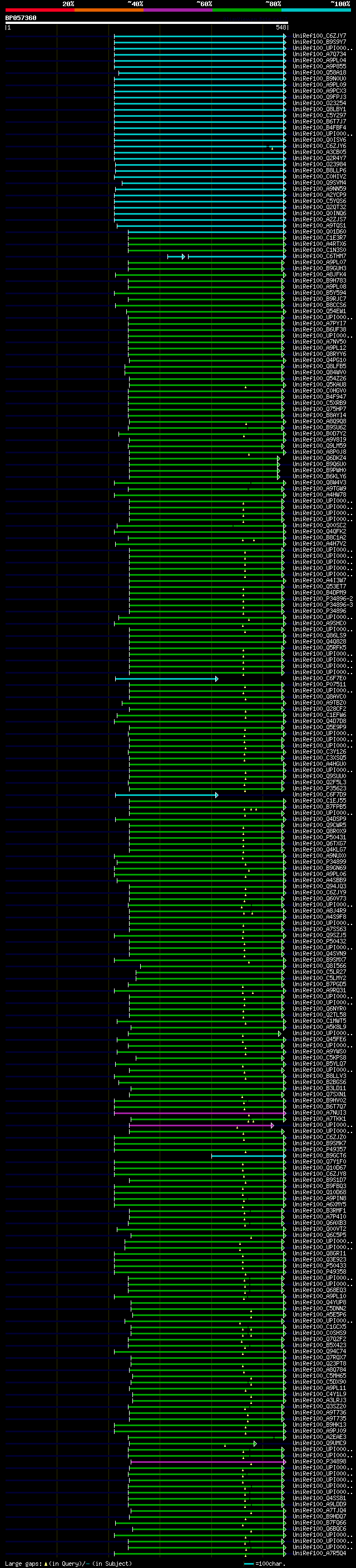Open hit UniRef100_Q2QT32
Screen dimensions: 356x1568
319,207
